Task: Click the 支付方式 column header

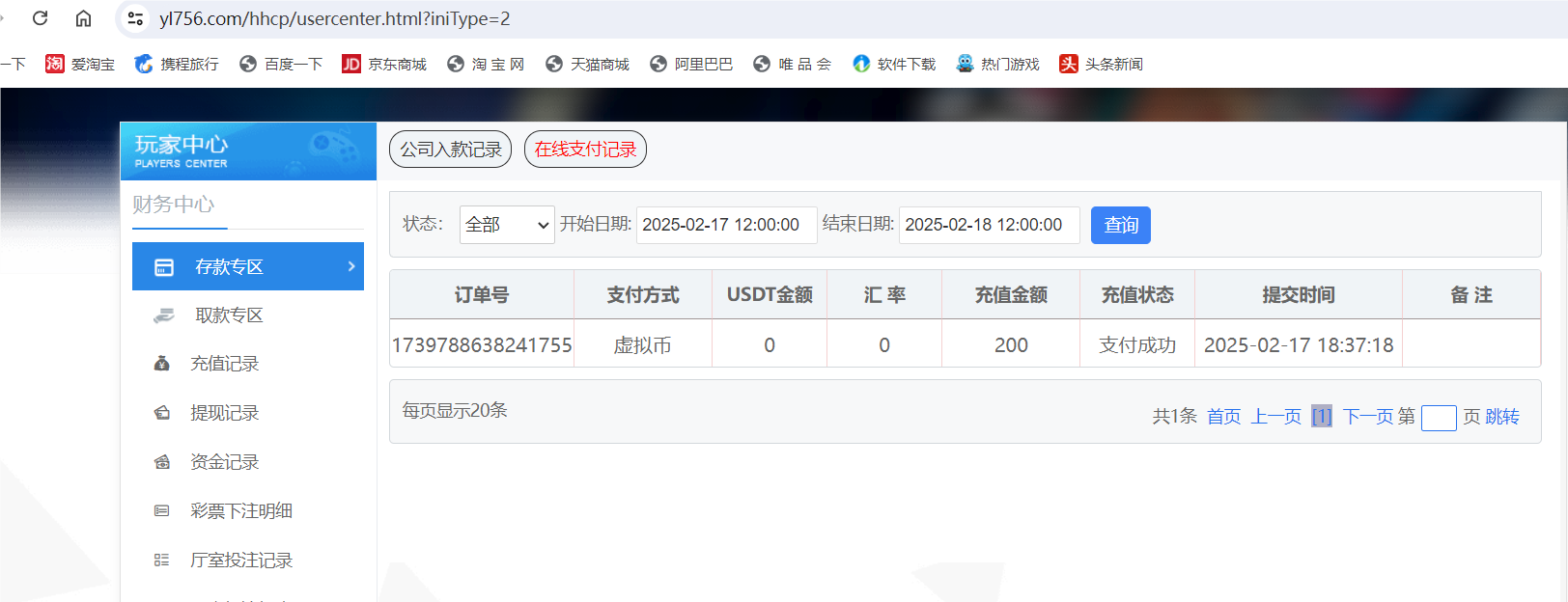Action: point(643,295)
